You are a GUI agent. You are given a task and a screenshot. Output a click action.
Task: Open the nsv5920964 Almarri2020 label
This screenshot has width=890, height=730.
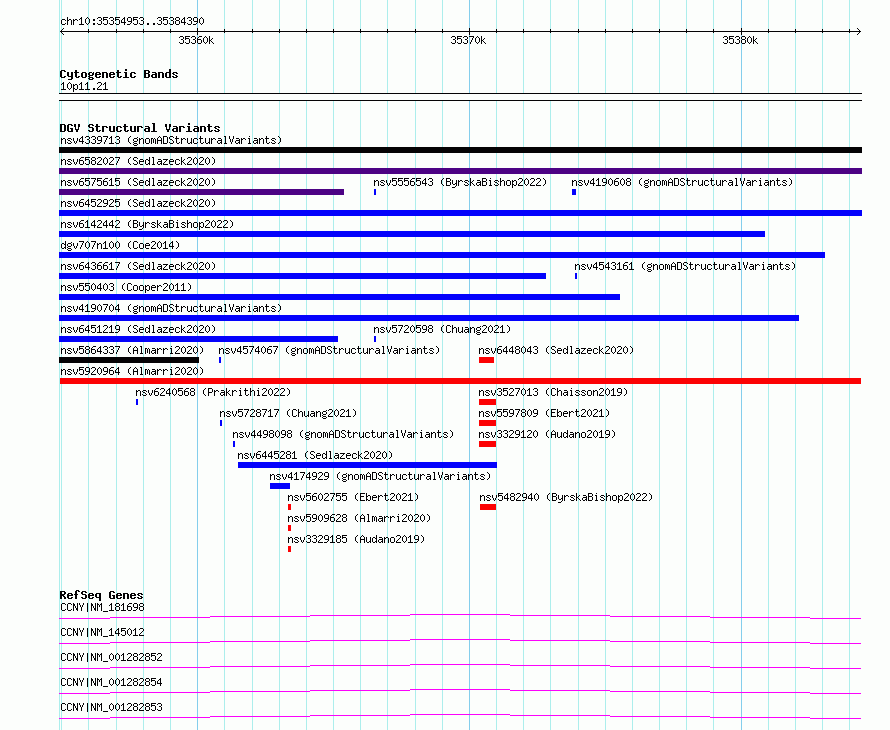[x=132, y=371]
